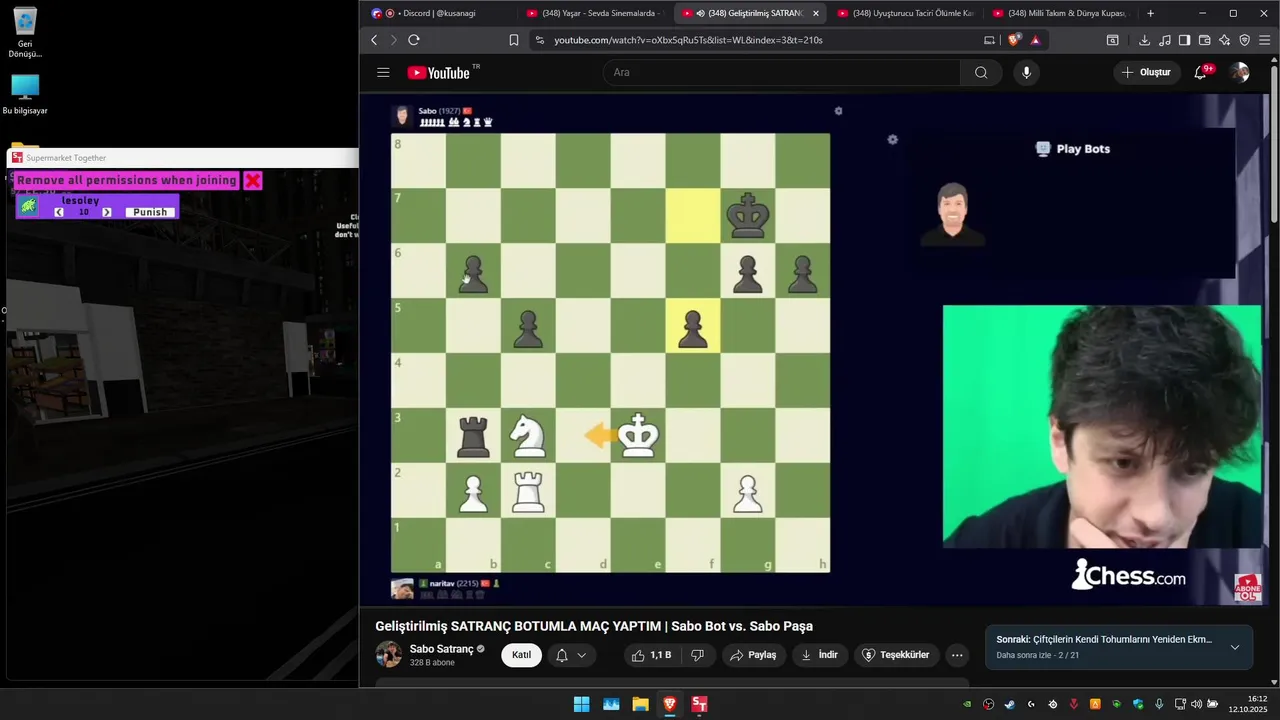Close the Remove all permissions red X

[x=253, y=180]
